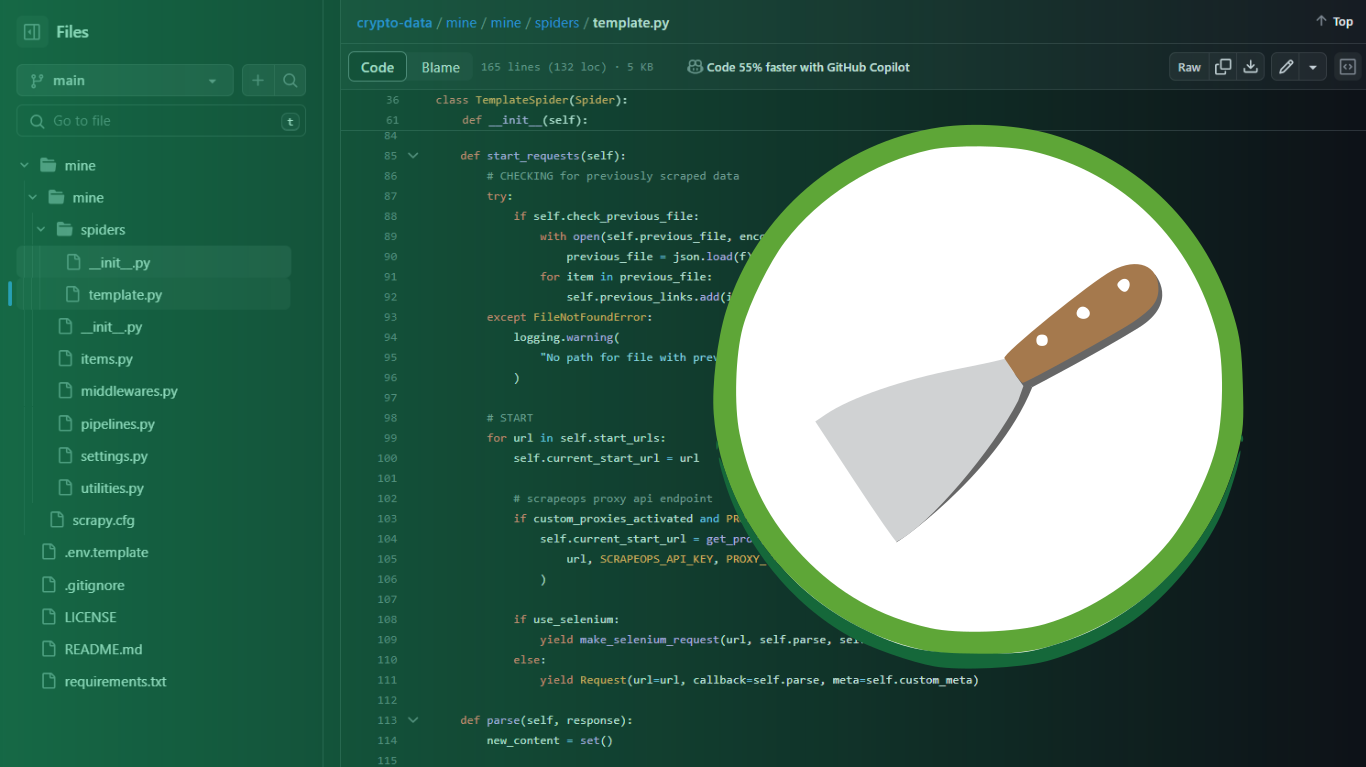The width and height of the screenshot is (1366, 767).
Task: Collapse the nested mine folder chevron
Action: click(x=33, y=197)
